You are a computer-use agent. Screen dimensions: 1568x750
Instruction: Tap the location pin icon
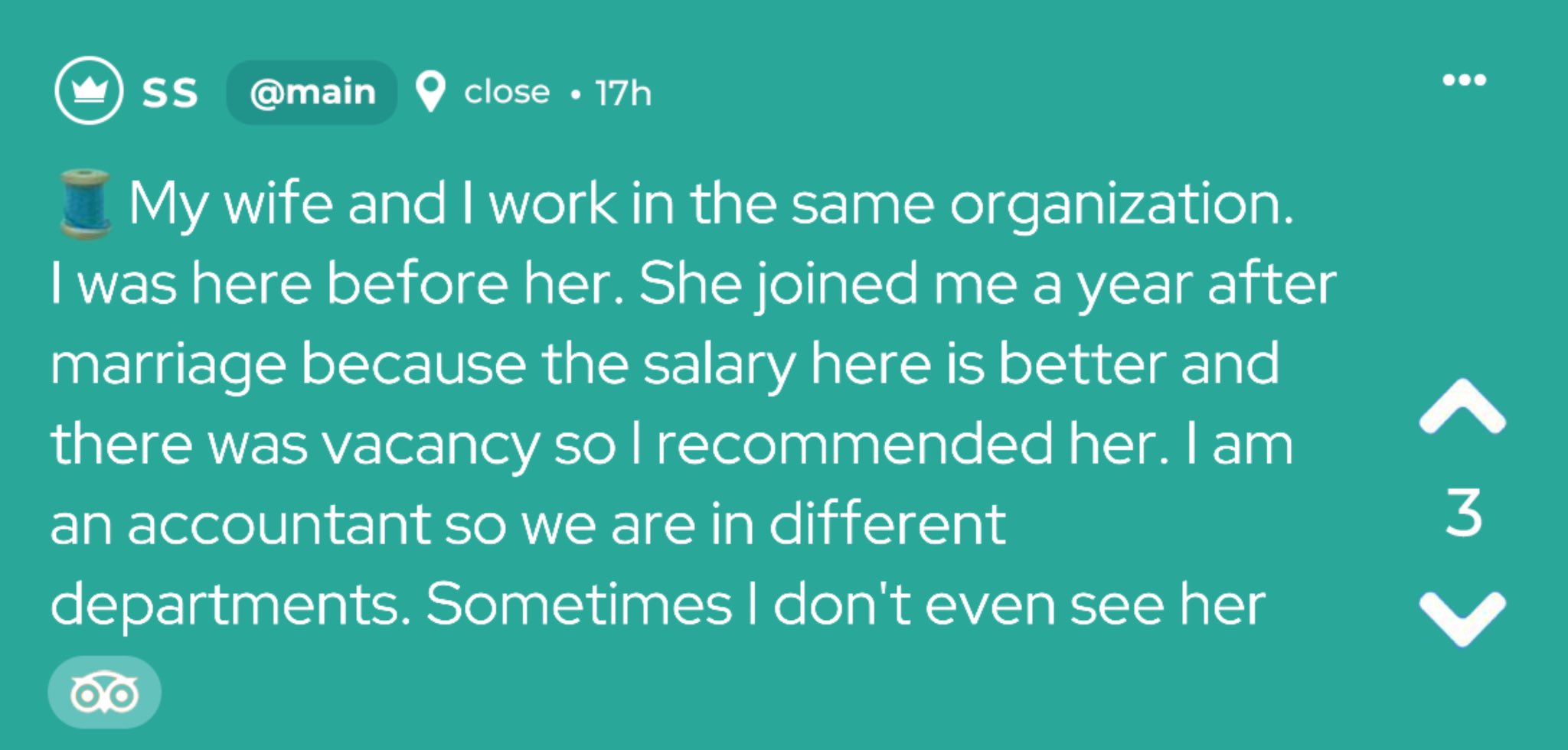pyautogui.click(x=430, y=93)
